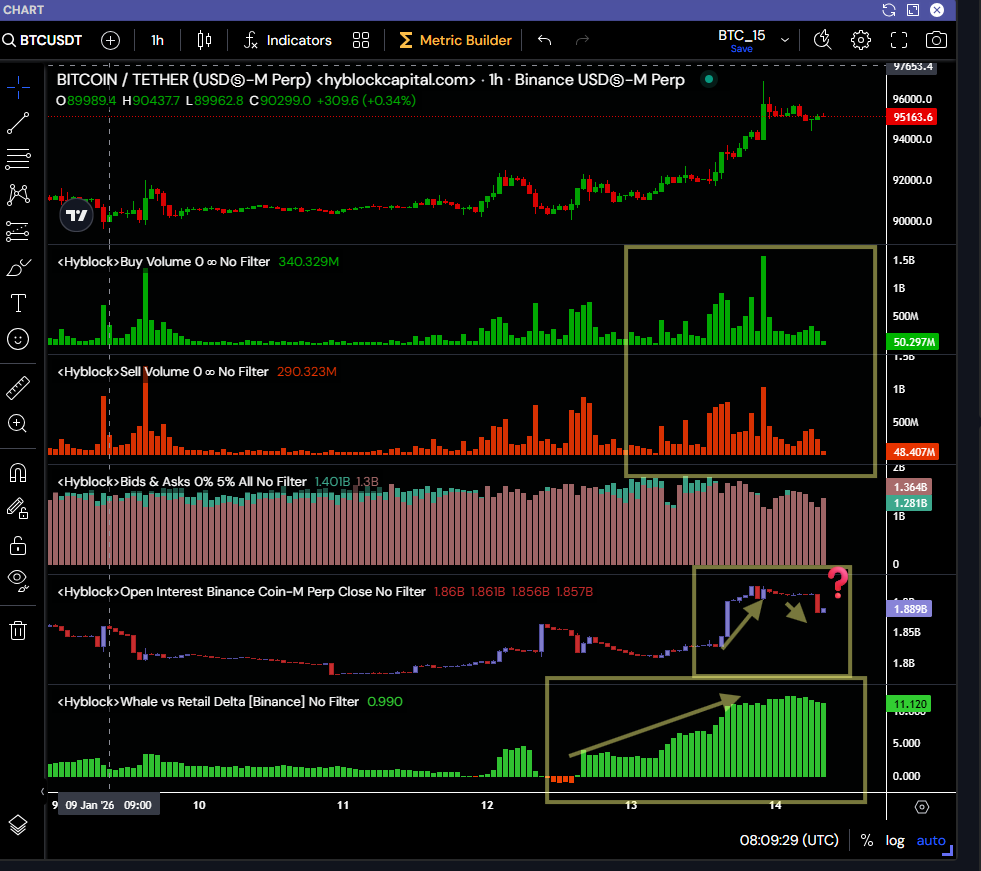Image resolution: width=981 pixels, height=871 pixels.
Task: Click the 1.364B asks value label
Action: click(910, 487)
